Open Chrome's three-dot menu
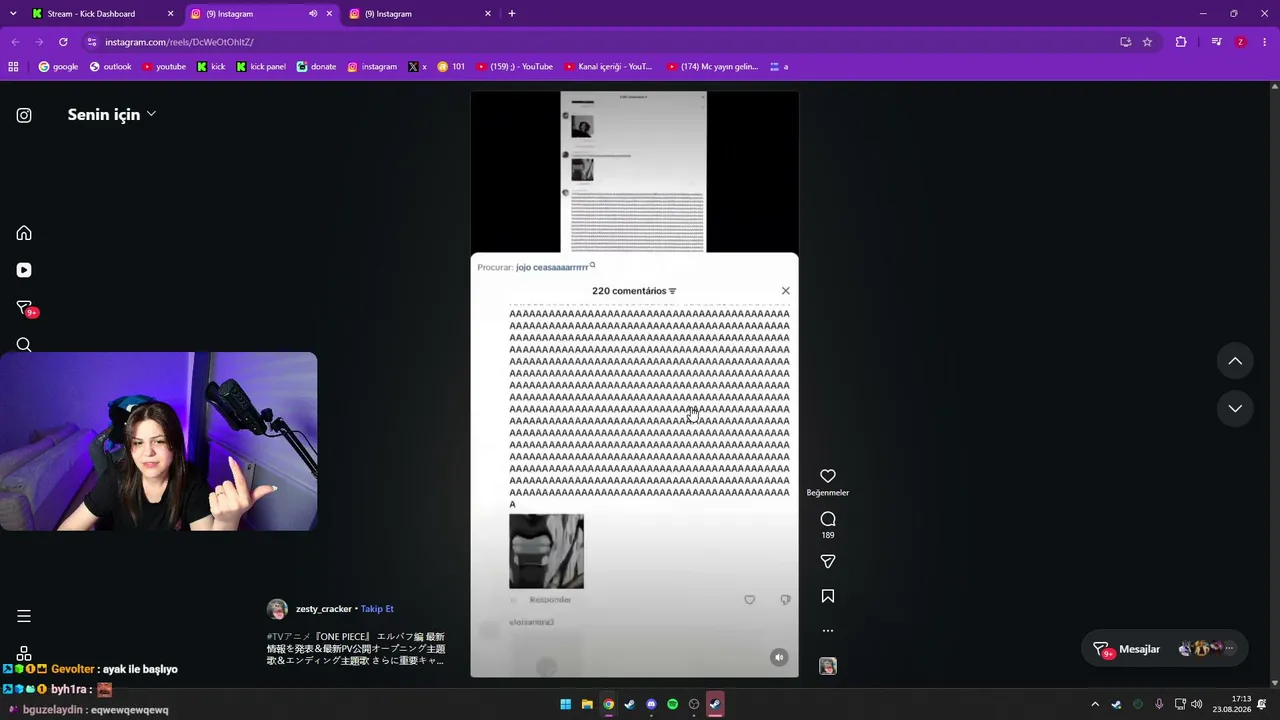The image size is (1280, 720). [1265, 42]
